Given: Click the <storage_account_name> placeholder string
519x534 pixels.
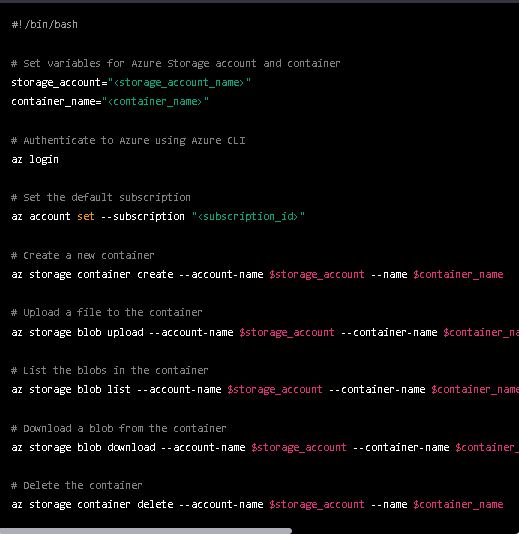Looking at the screenshot, I should (x=179, y=83).
